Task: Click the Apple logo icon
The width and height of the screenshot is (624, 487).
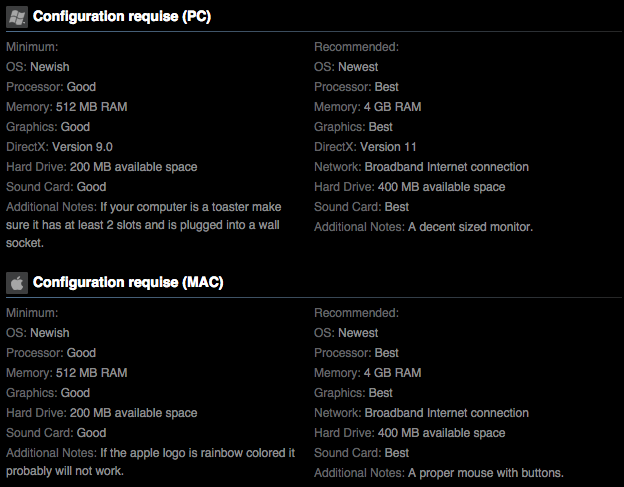Action: (x=17, y=283)
